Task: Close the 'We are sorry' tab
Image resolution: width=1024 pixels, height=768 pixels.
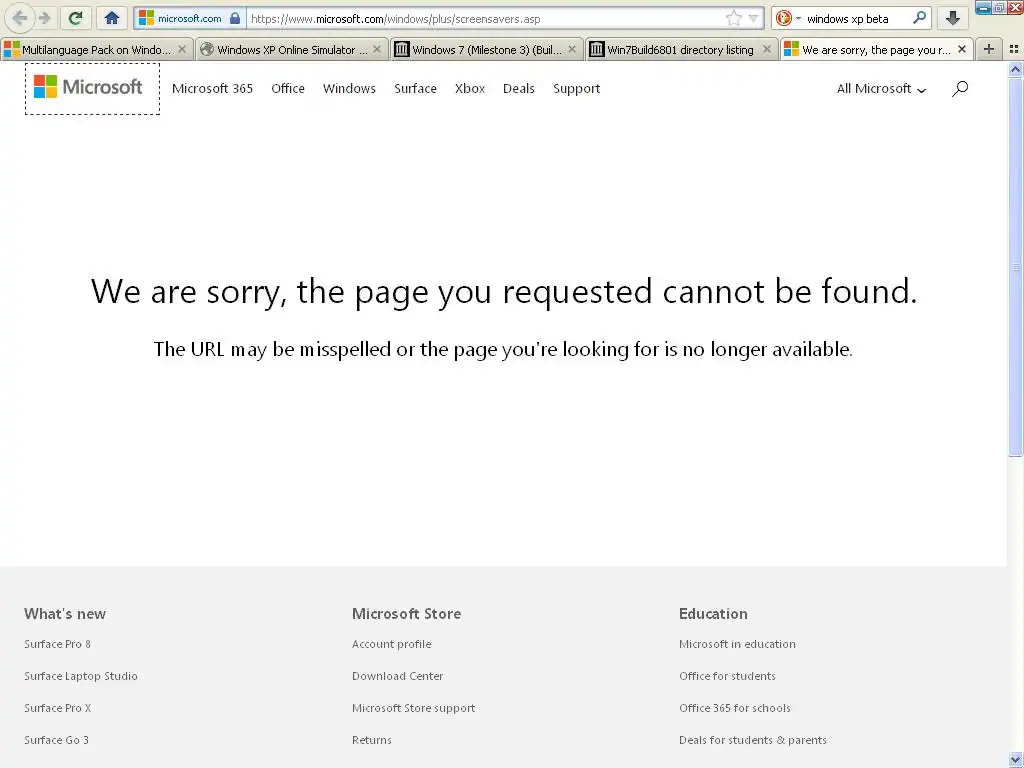Action: [961, 50]
